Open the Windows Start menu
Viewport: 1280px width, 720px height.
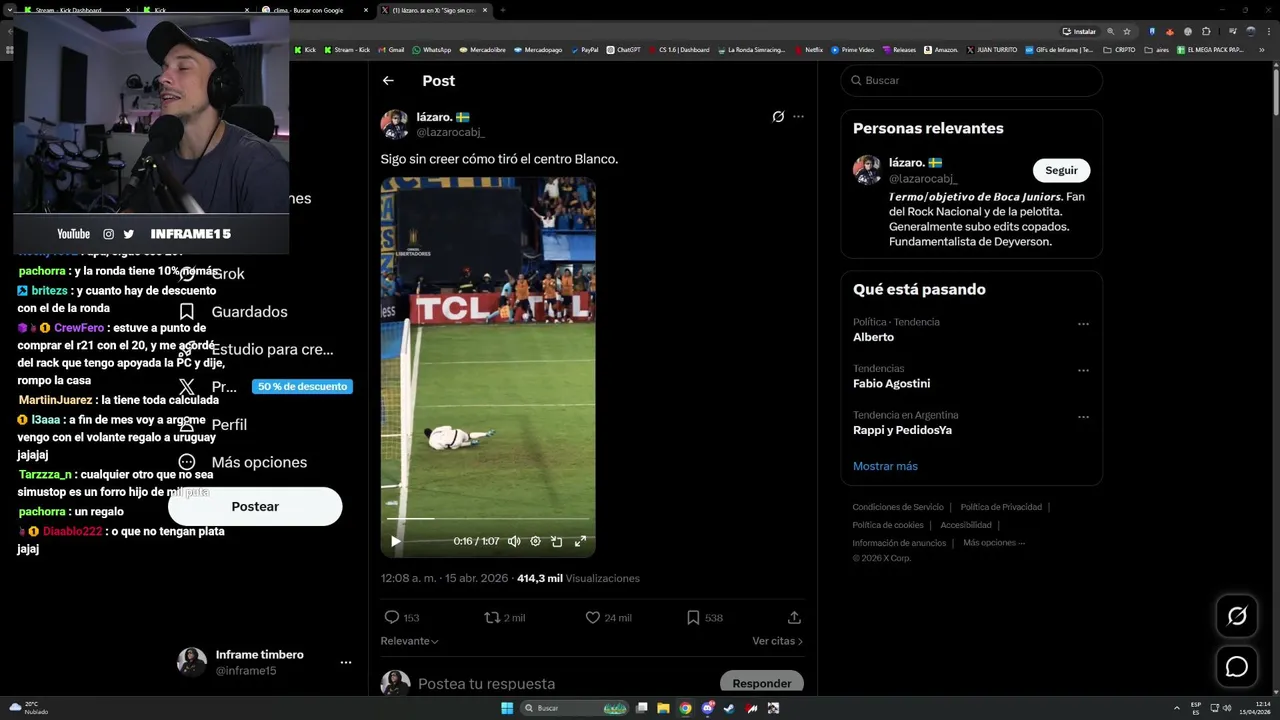(507, 708)
